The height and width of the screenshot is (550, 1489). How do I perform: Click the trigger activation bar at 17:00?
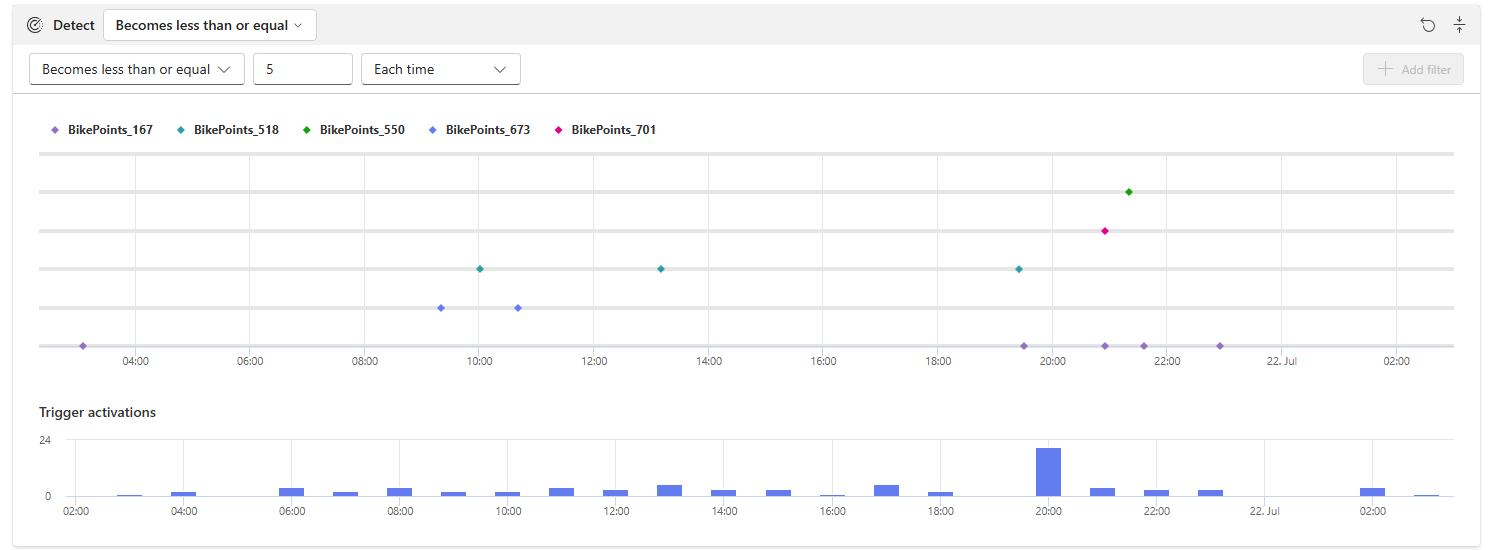coord(886,490)
